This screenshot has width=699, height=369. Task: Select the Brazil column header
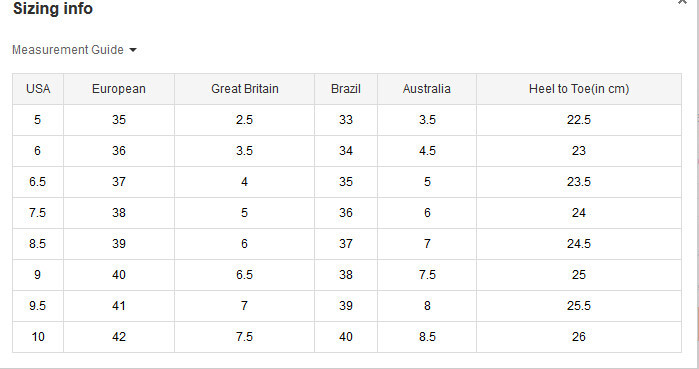[346, 89]
